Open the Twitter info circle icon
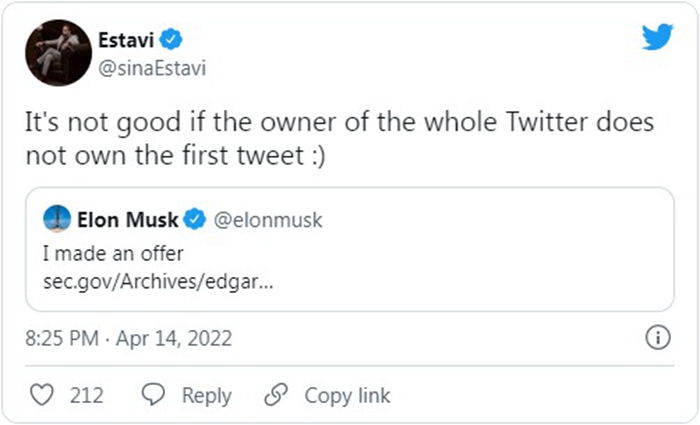Screen dimensions: 700x425 click(658, 338)
